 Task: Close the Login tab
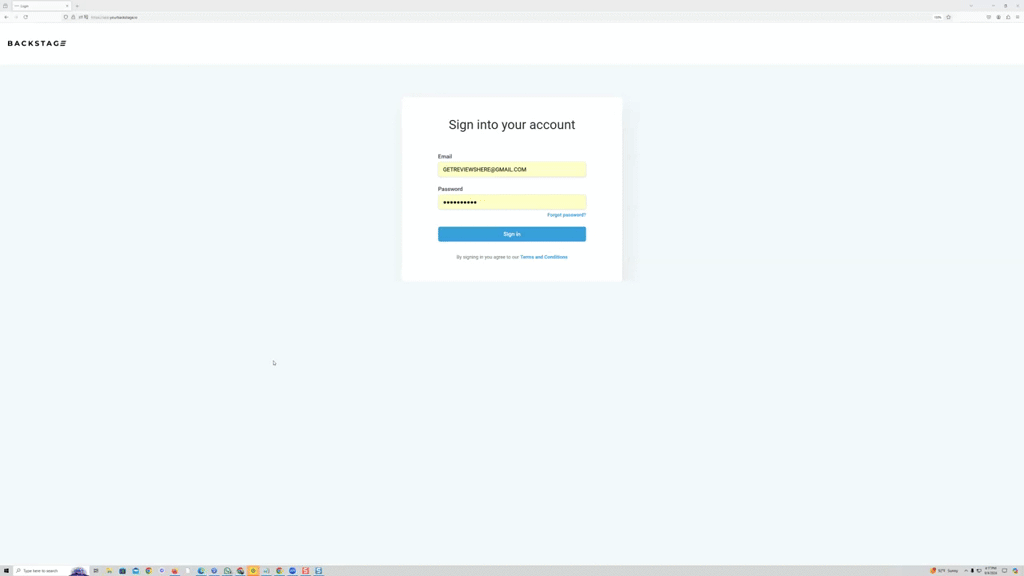[x=67, y=6]
